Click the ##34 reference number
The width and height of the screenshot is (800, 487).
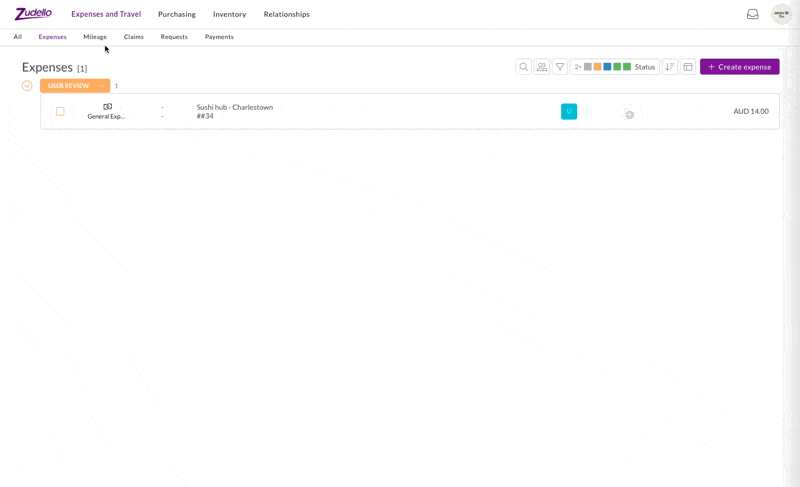[205, 116]
